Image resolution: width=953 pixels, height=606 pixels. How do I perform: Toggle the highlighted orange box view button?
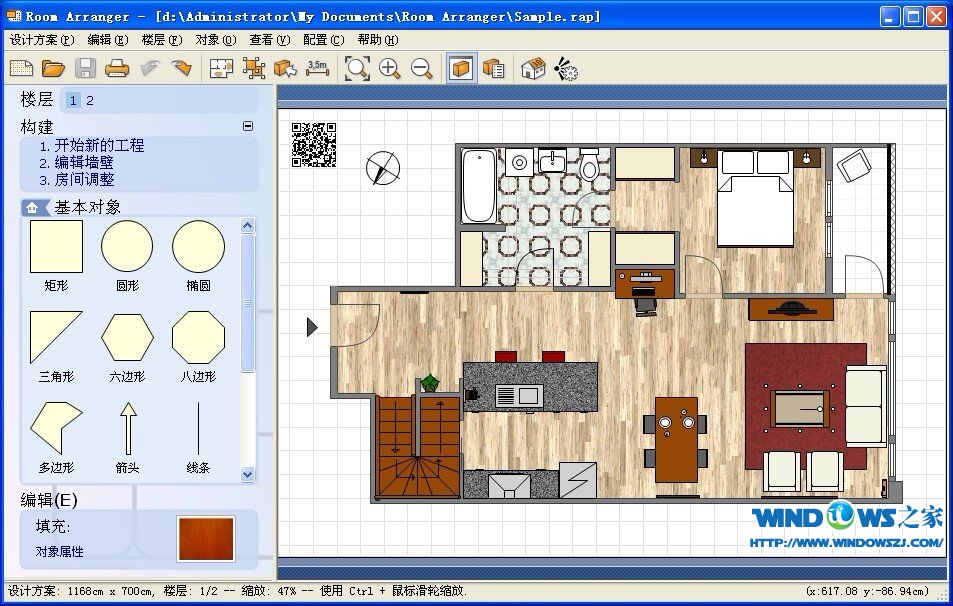pos(461,68)
